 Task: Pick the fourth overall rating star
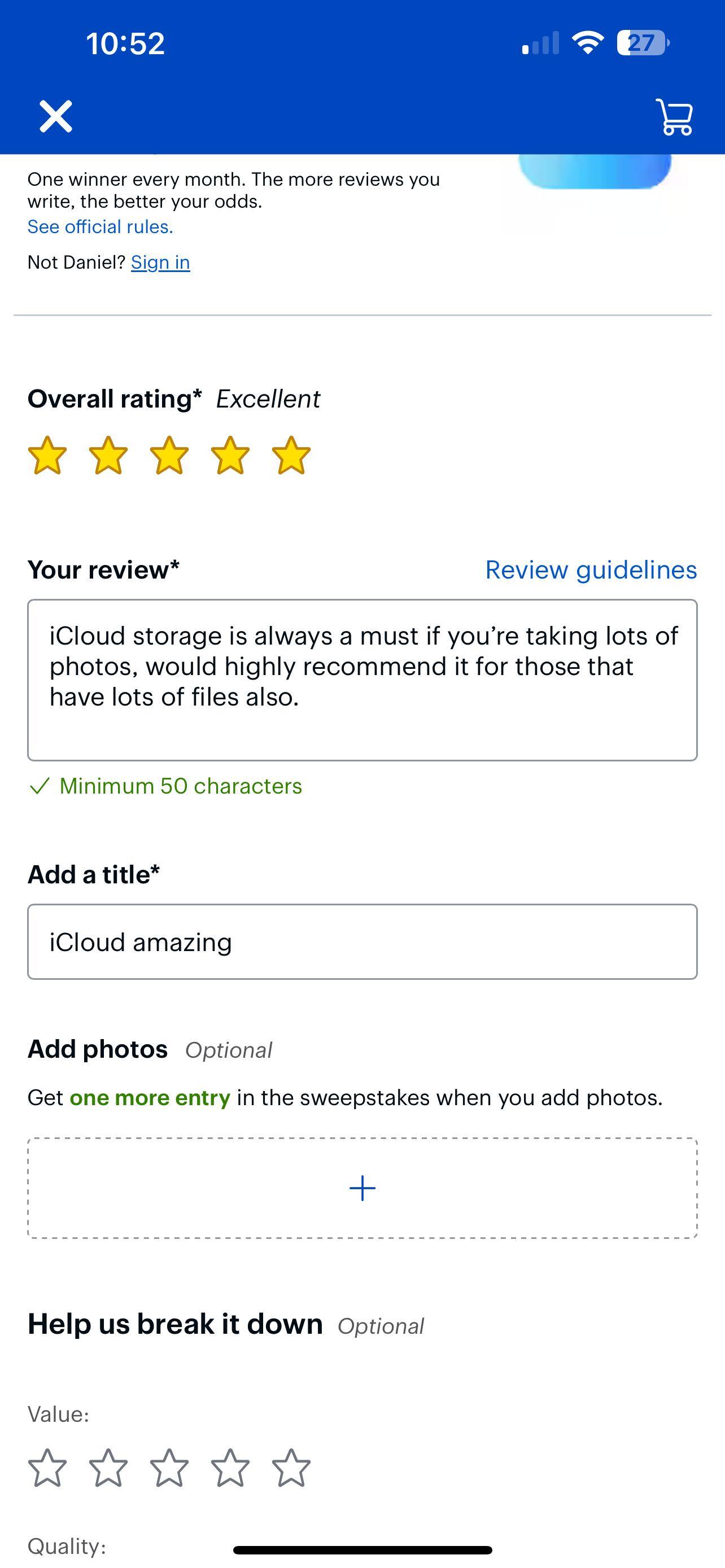230,457
